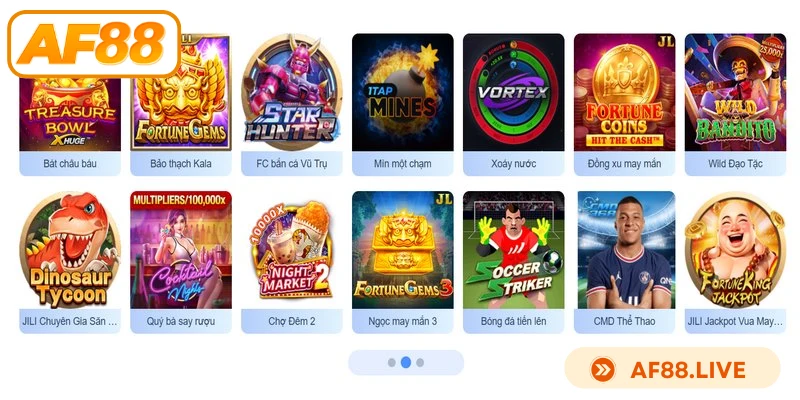Image resolution: width=800 pixels, height=400 pixels.
Task: Launch the Fortune Coins game tile
Action: pyautogui.click(x=624, y=92)
